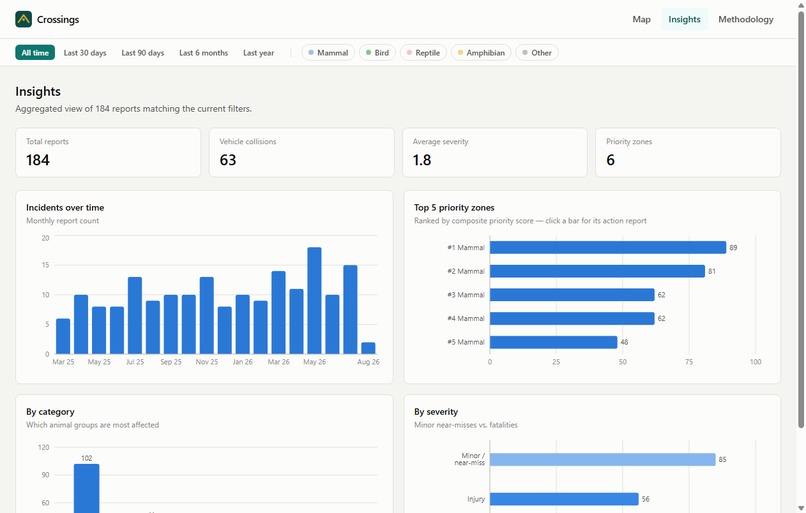806x513 pixels.
Task: Click the Priority zones card
Action: coord(688,153)
